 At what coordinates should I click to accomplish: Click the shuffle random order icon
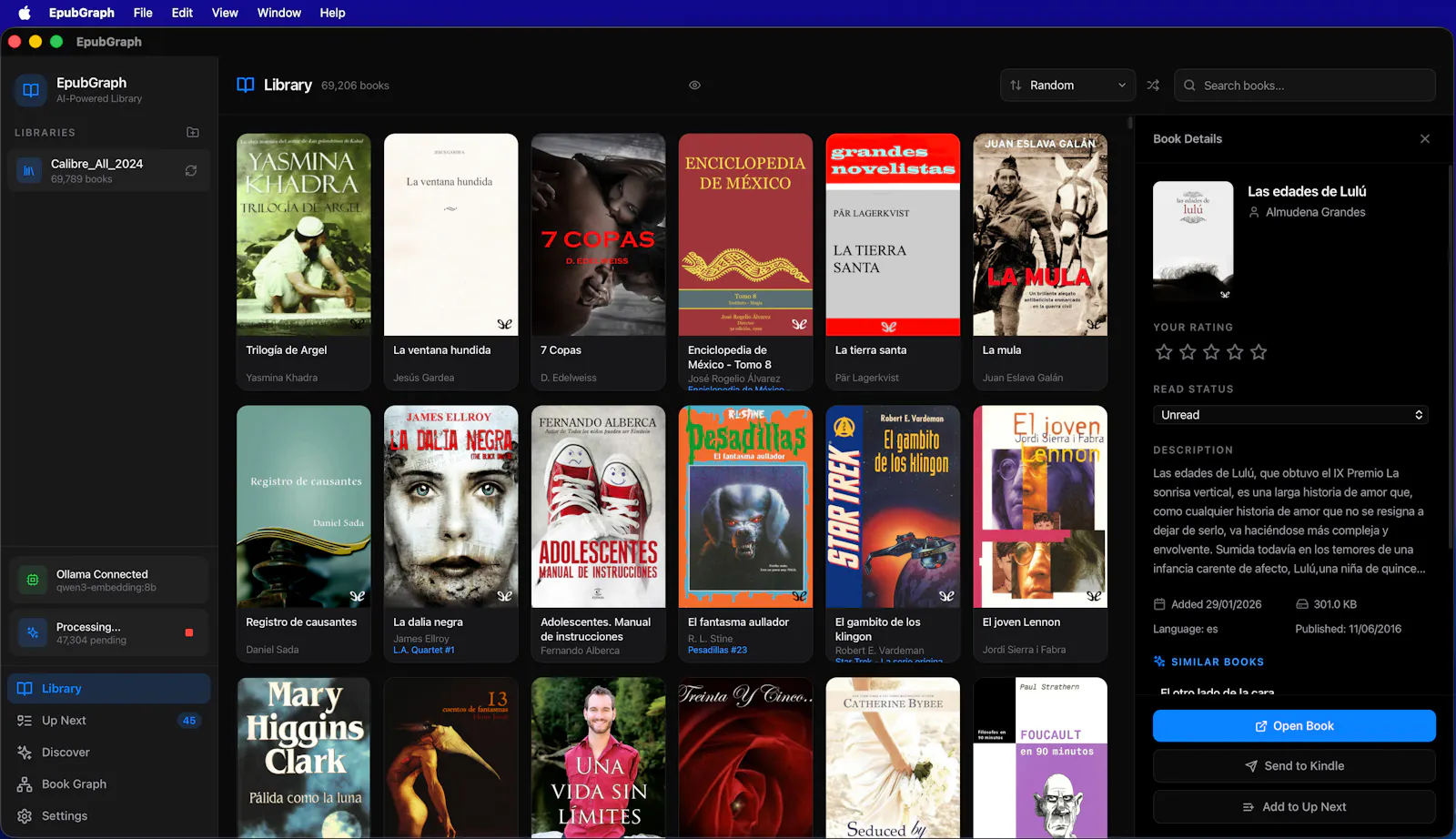click(x=1153, y=85)
